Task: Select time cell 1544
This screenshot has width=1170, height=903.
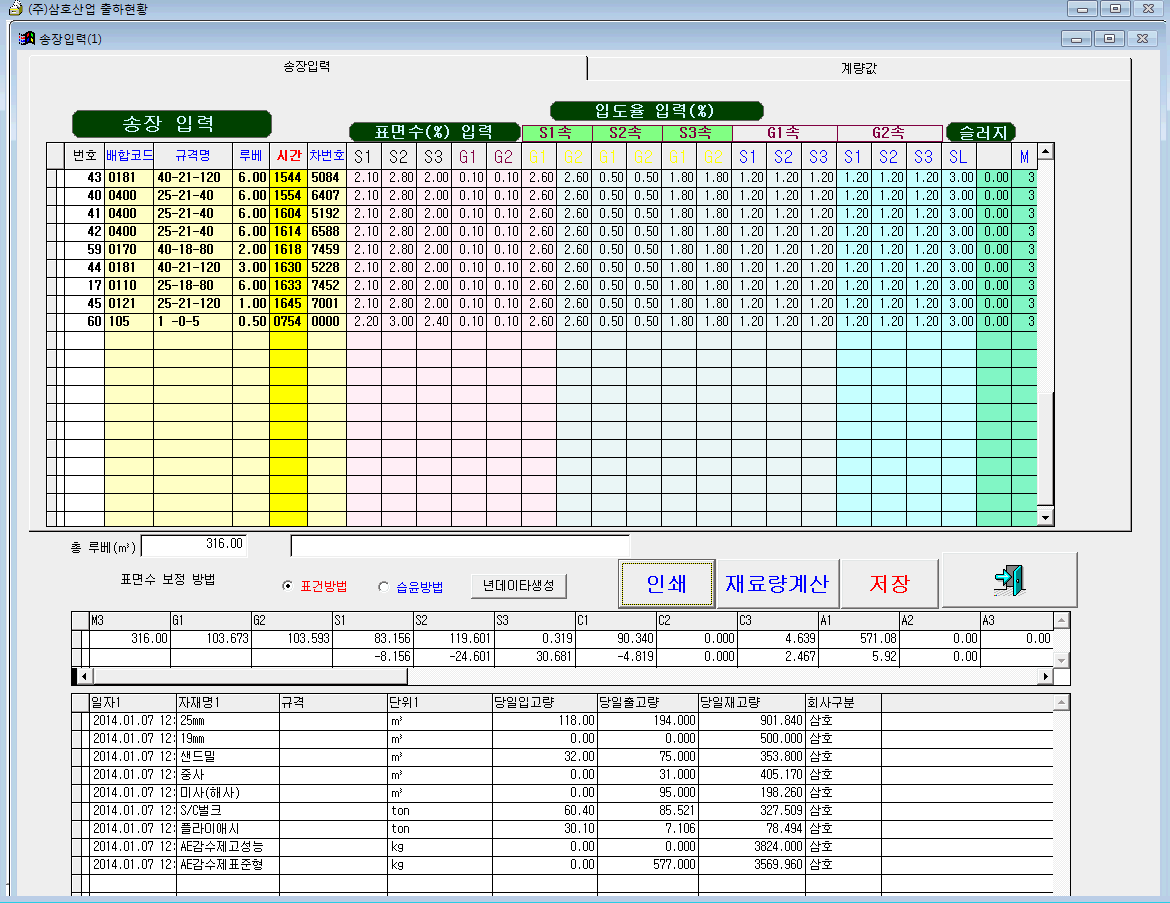Action: 288,178
